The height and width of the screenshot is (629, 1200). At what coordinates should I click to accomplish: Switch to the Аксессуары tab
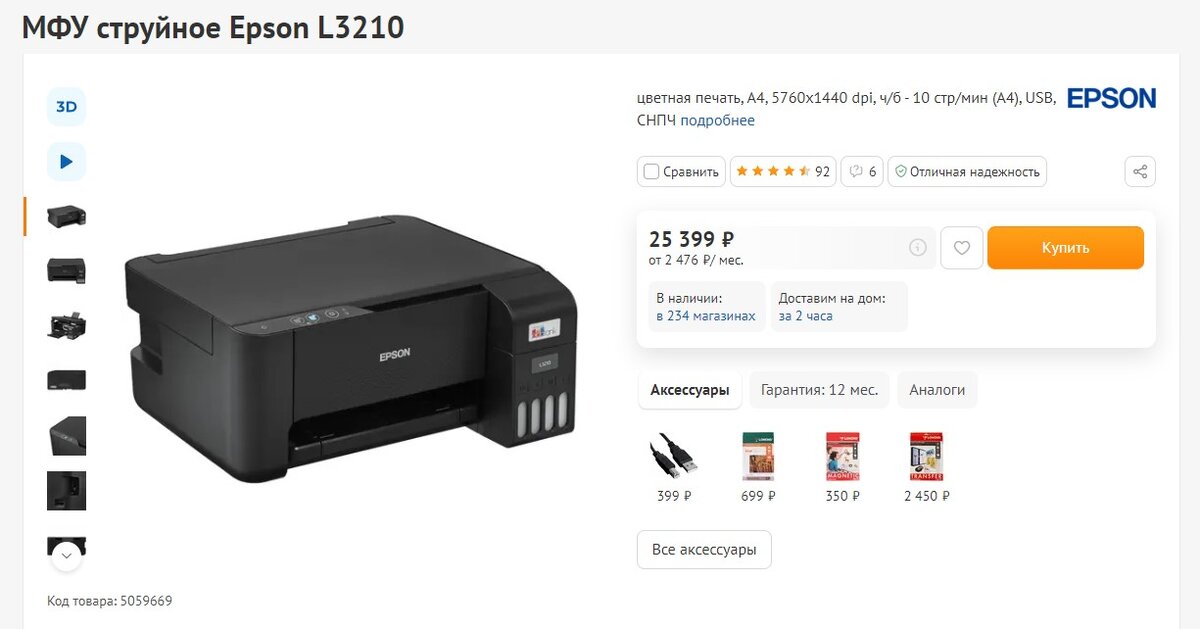point(690,390)
